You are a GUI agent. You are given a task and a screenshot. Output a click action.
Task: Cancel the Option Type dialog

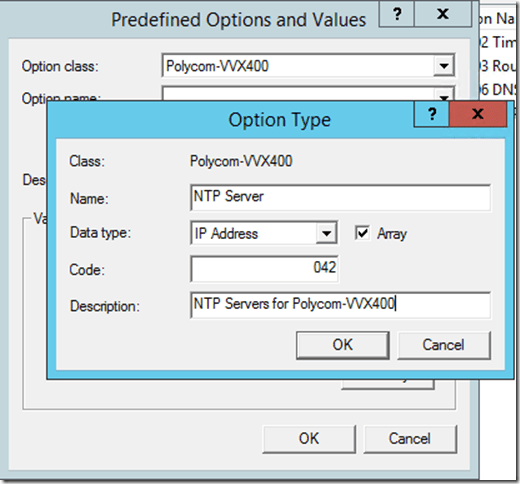point(444,345)
